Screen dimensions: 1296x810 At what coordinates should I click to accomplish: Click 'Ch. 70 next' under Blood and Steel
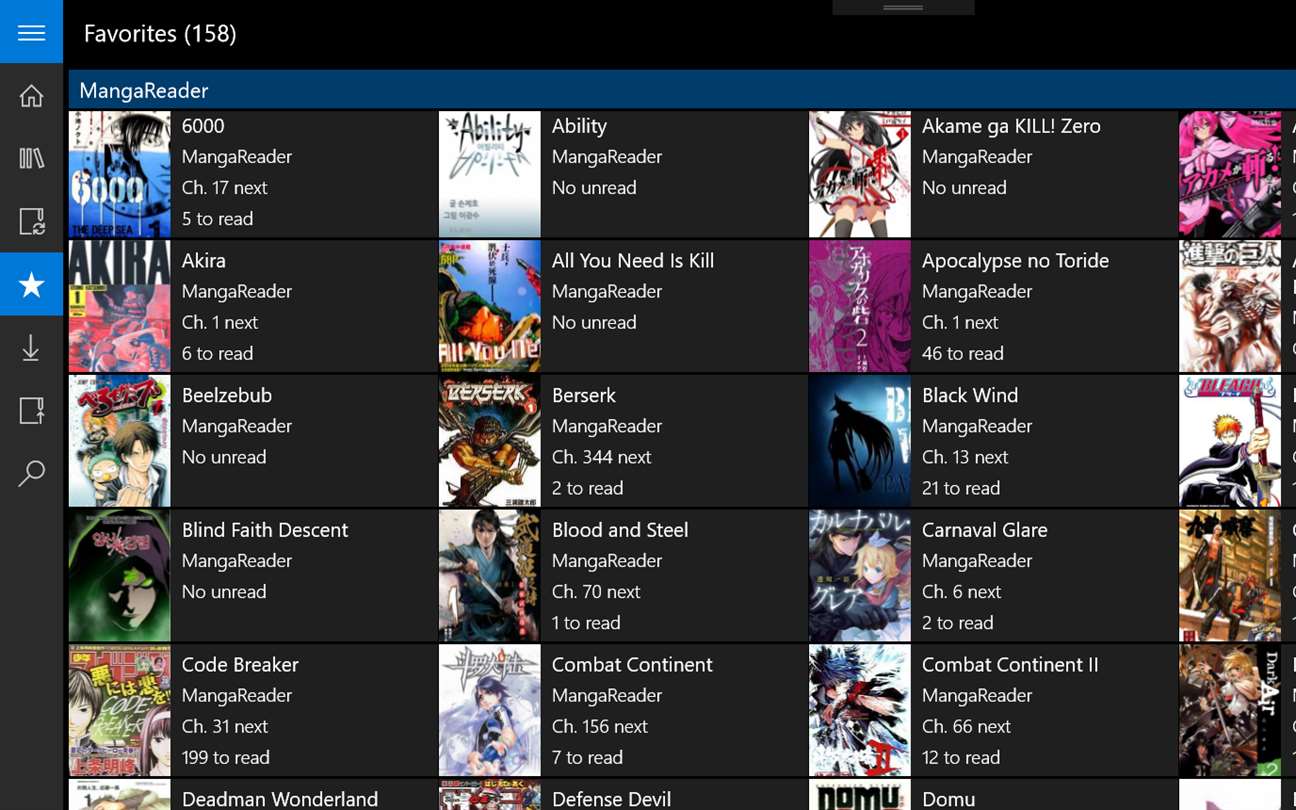pyautogui.click(x=596, y=591)
